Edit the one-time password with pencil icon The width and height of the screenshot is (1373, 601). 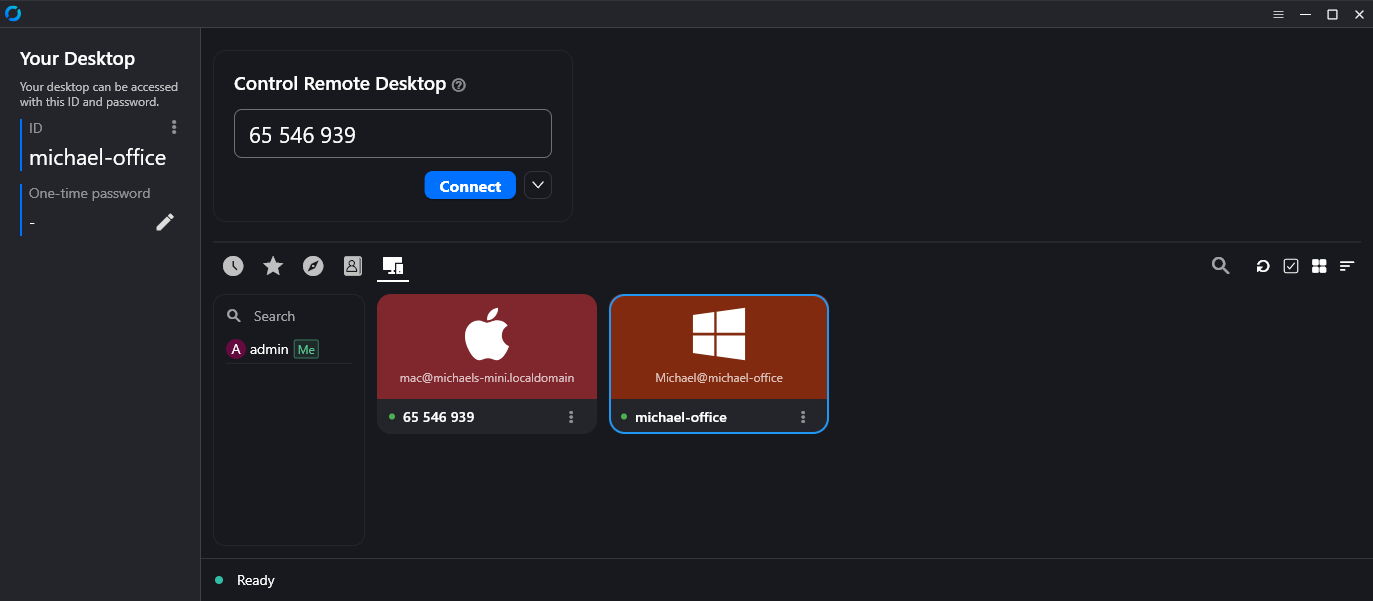coord(165,222)
